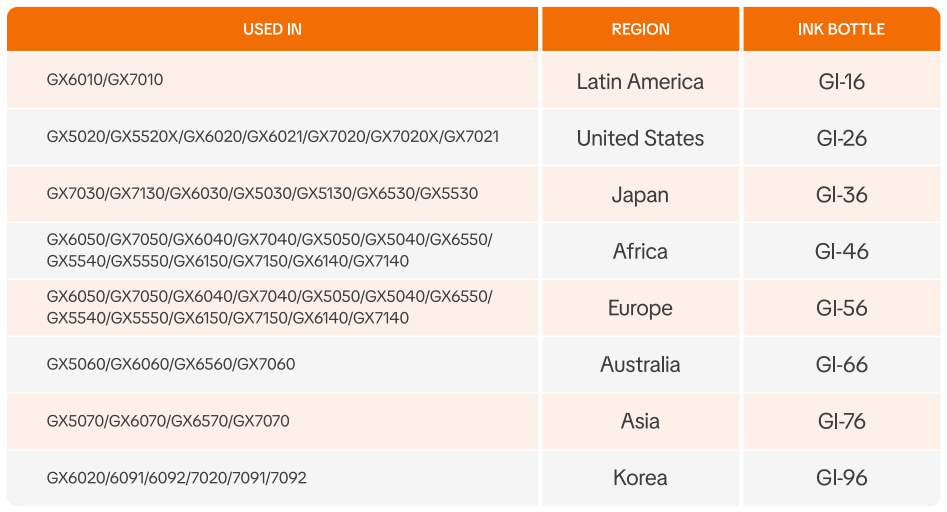
Task: Select the GX5060/GX6060/GX6560/GX7060 cell
Action: coord(171,364)
